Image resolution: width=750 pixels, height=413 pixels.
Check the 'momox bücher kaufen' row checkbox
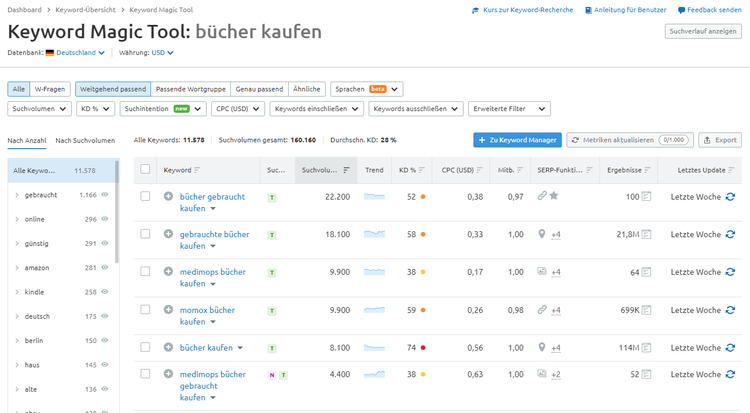(145, 310)
